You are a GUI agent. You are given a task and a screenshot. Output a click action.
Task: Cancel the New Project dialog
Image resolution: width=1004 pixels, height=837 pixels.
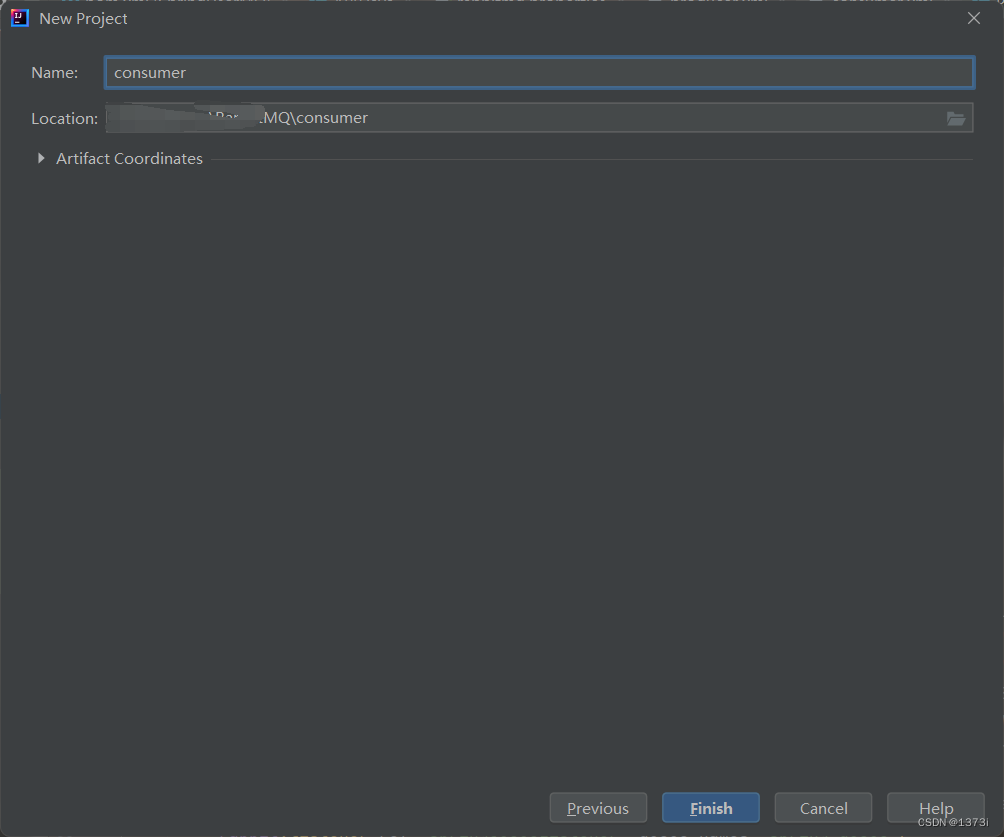(823, 808)
